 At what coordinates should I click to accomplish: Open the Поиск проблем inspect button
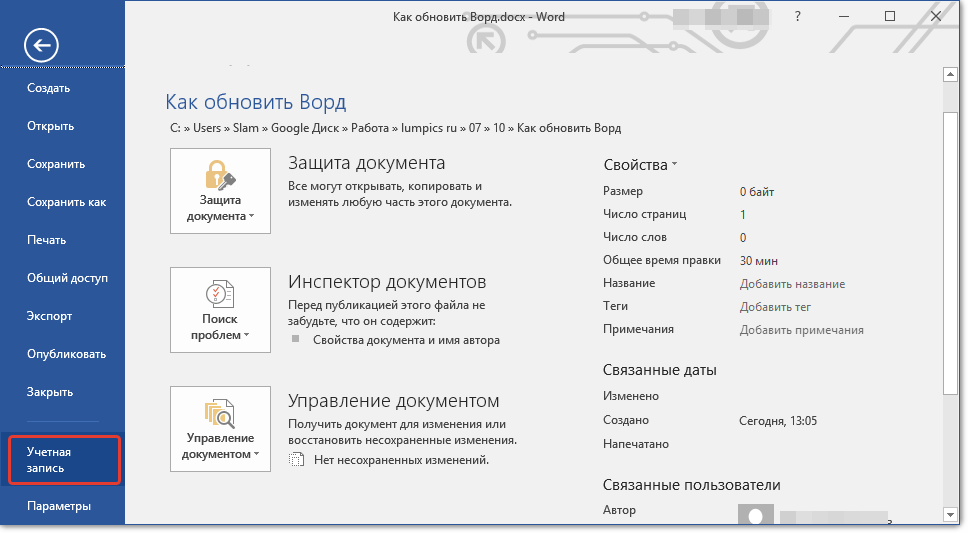click(220, 310)
